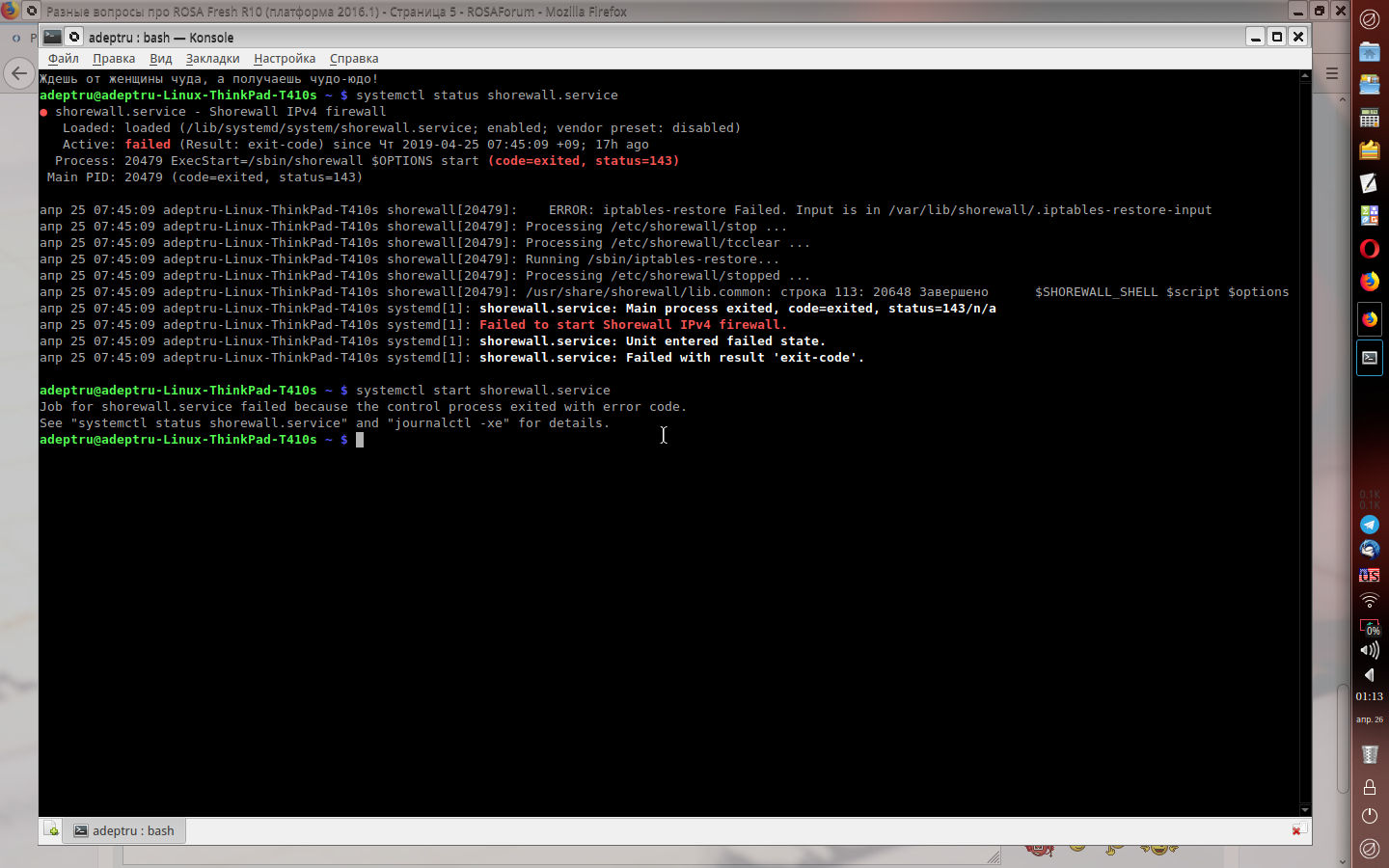The image size is (1389, 868).
Task: Lock the screen using the padlock icon
Action: point(1369,786)
